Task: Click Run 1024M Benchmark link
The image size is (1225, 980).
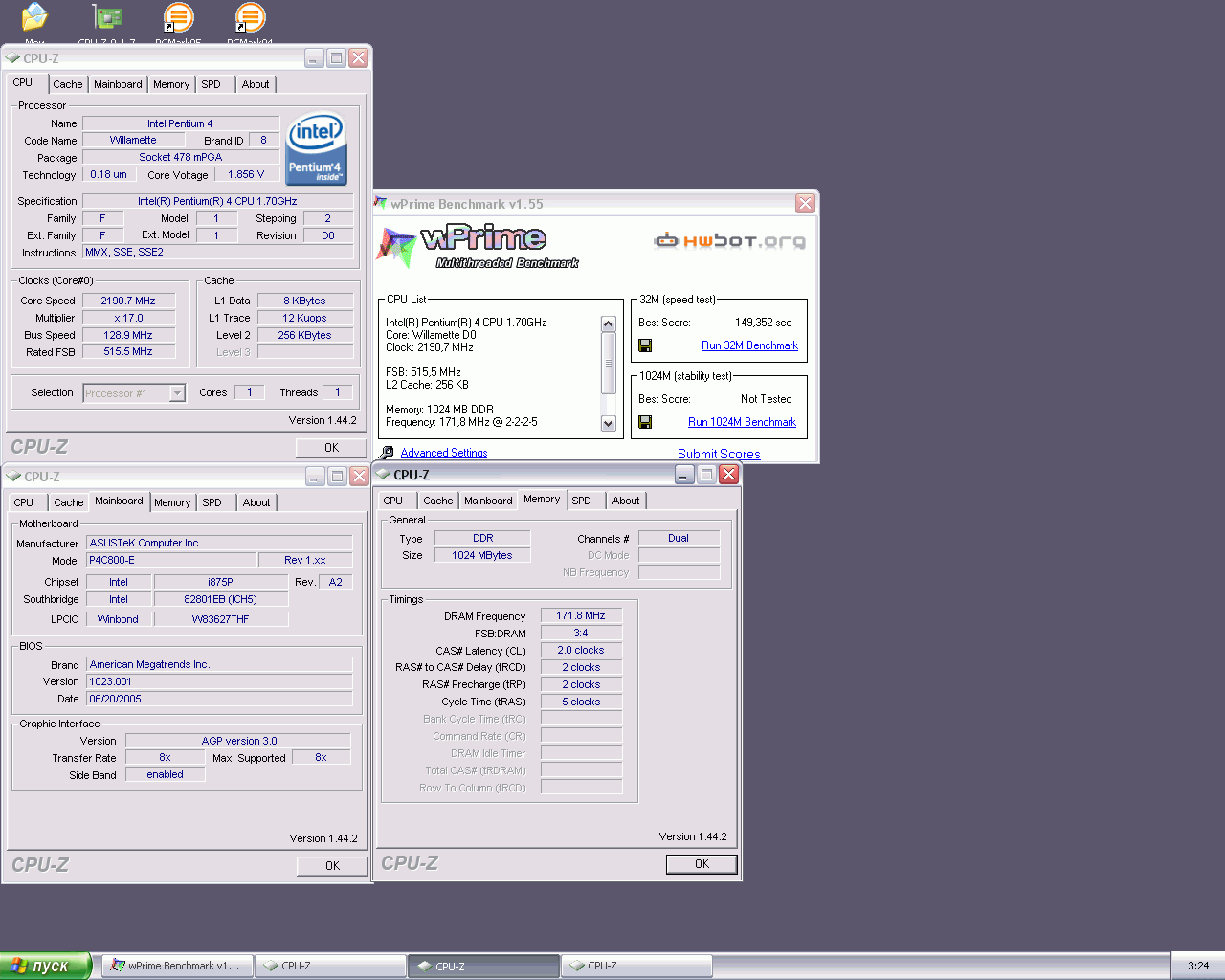Action: [742, 422]
